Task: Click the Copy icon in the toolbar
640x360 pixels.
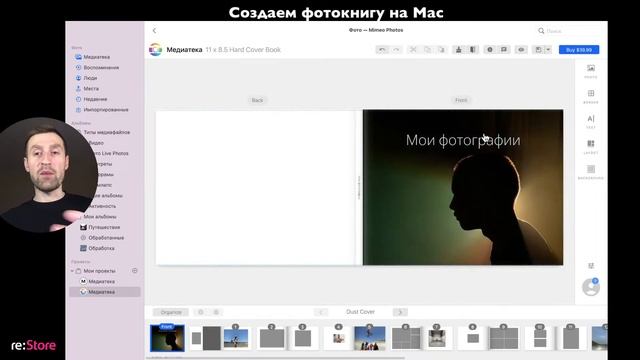Action: pyautogui.click(x=427, y=50)
